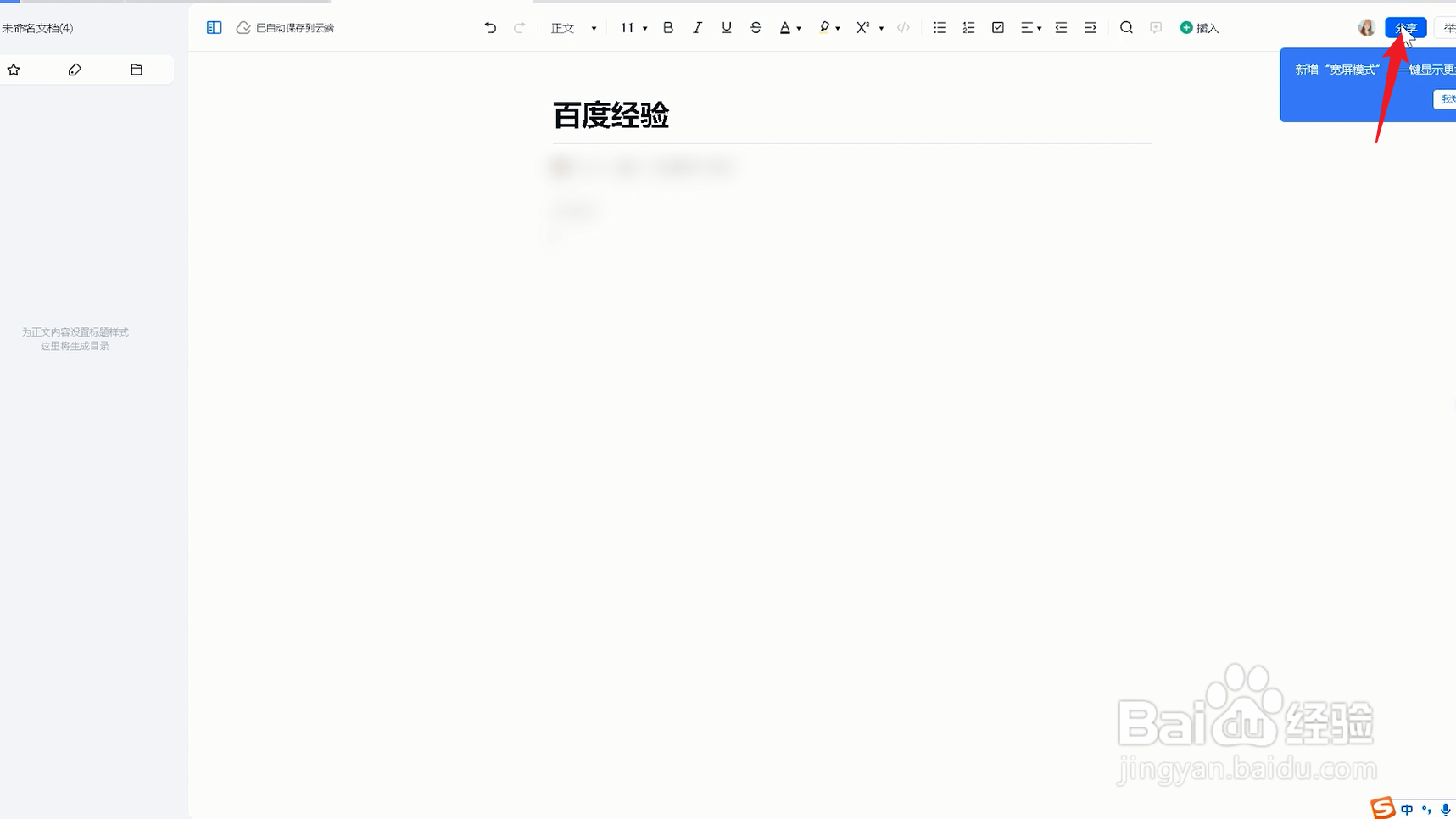Toggle strikethrough formatting
This screenshot has height=819, width=1456.
point(756,28)
